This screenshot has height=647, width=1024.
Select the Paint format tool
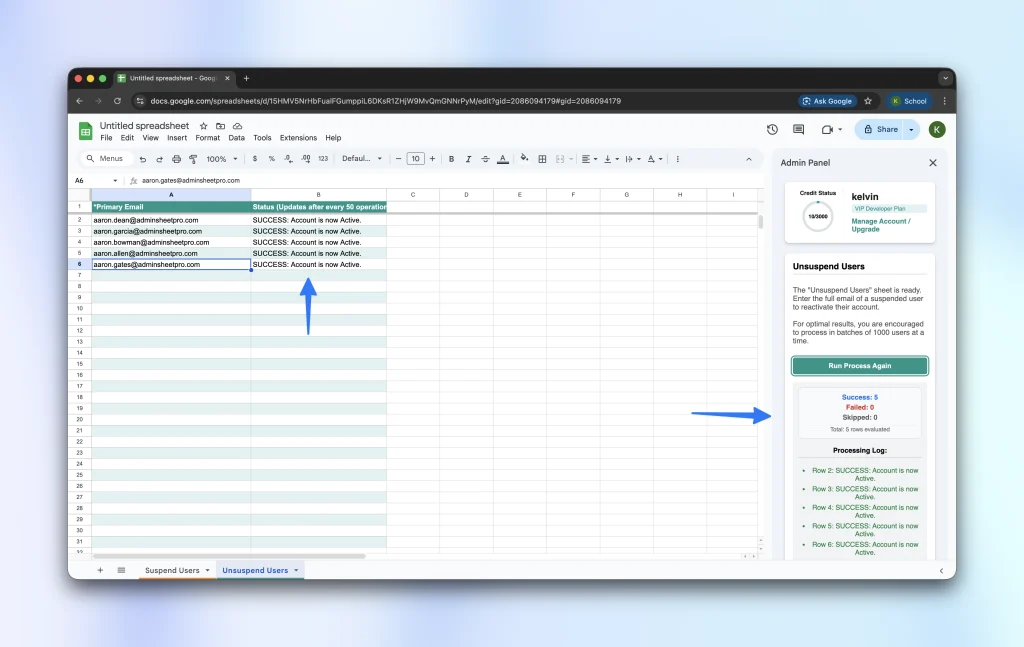[x=193, y=159]
